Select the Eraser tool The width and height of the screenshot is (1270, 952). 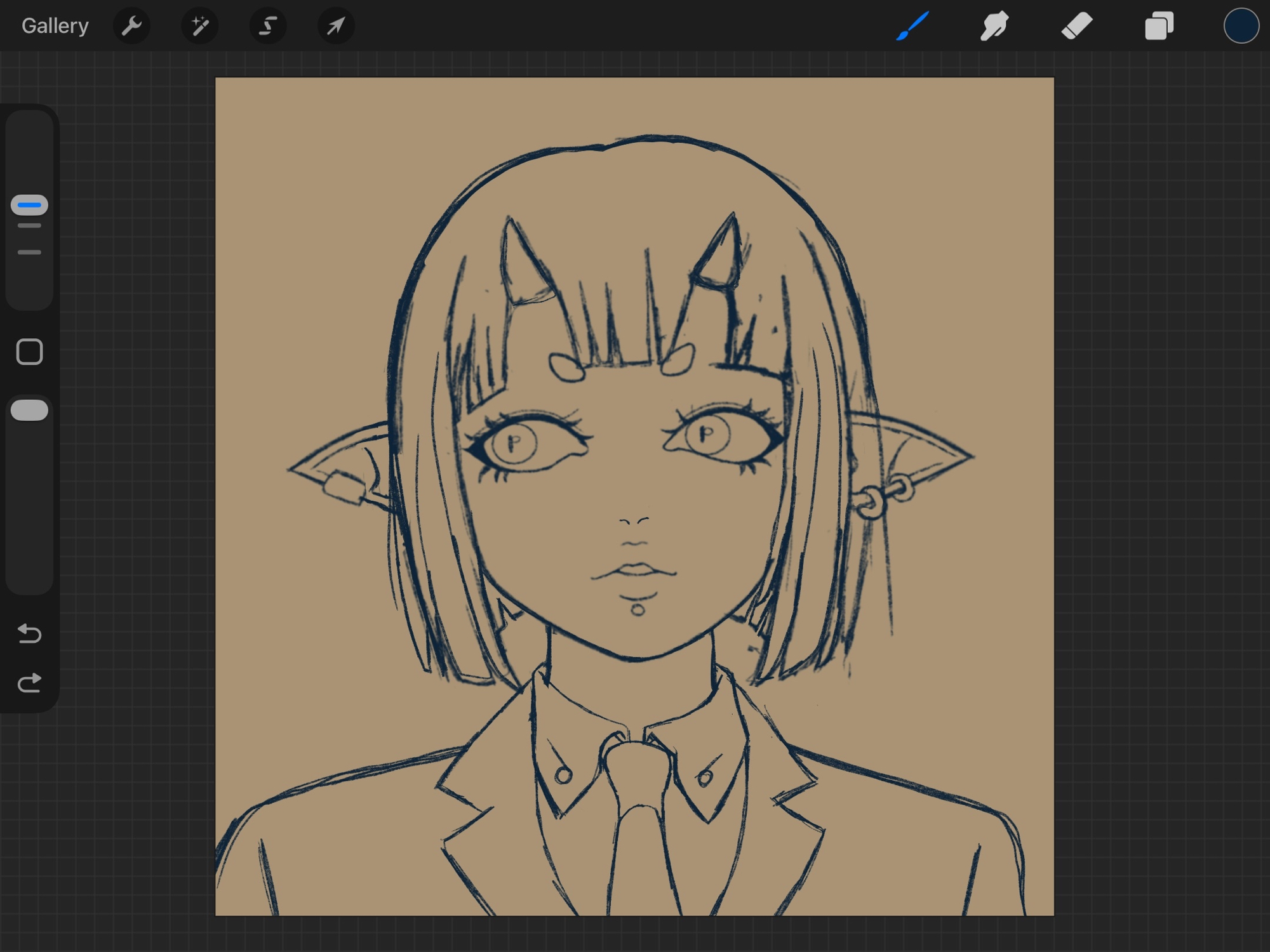(x=1076, y=26)
